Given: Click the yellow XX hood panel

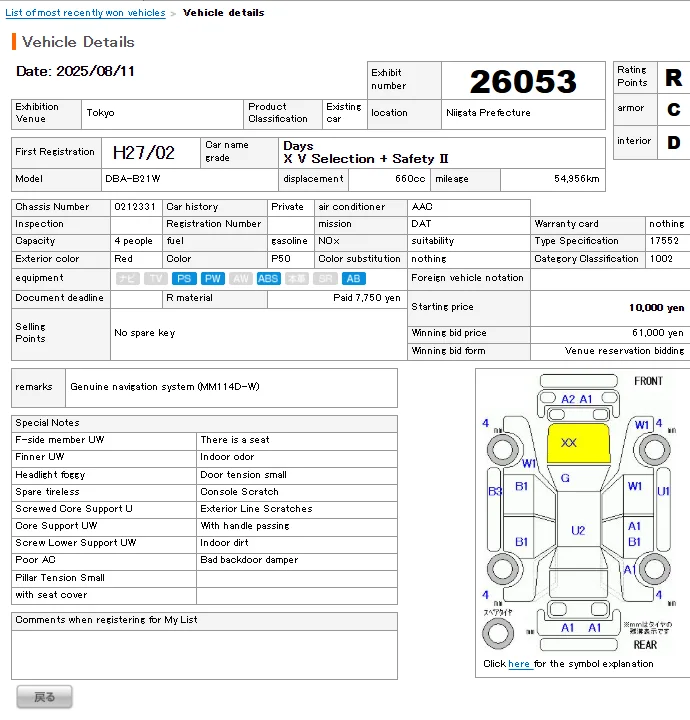Looking at the screenshot, I should pos(569,443).
